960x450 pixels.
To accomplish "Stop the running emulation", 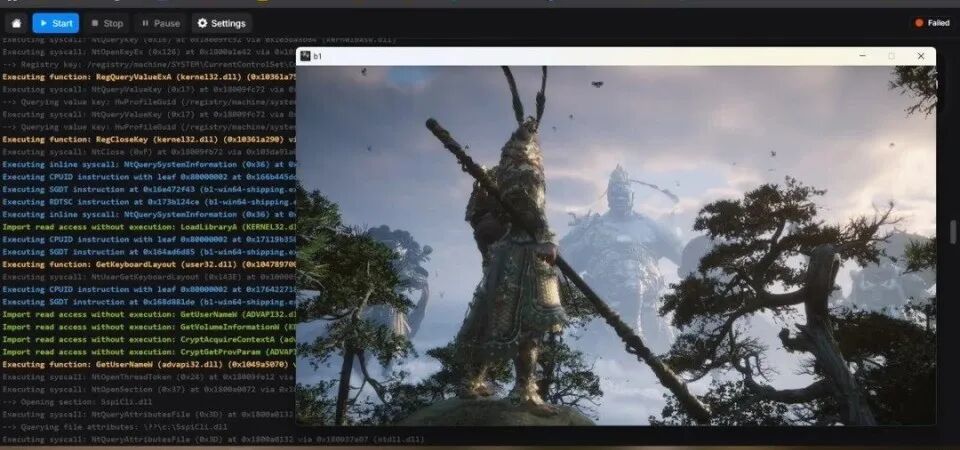I will 107,23.
